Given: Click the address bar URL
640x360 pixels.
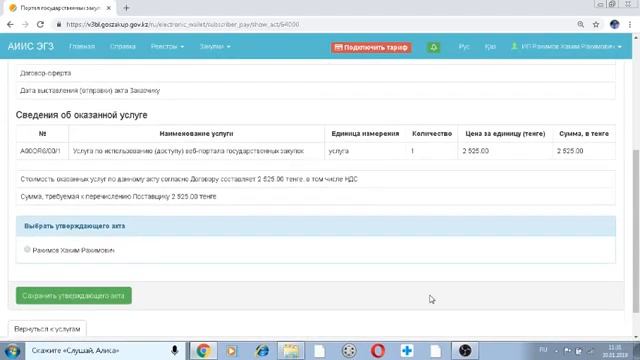Looking at the screenshot, I should 182,24.
